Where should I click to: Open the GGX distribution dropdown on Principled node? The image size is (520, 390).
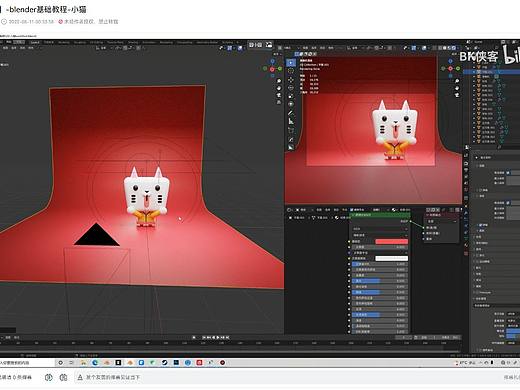click(380, 229)
